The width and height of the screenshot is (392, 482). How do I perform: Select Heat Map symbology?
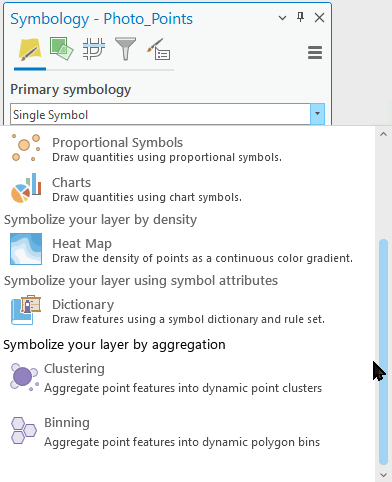(187, 250)
